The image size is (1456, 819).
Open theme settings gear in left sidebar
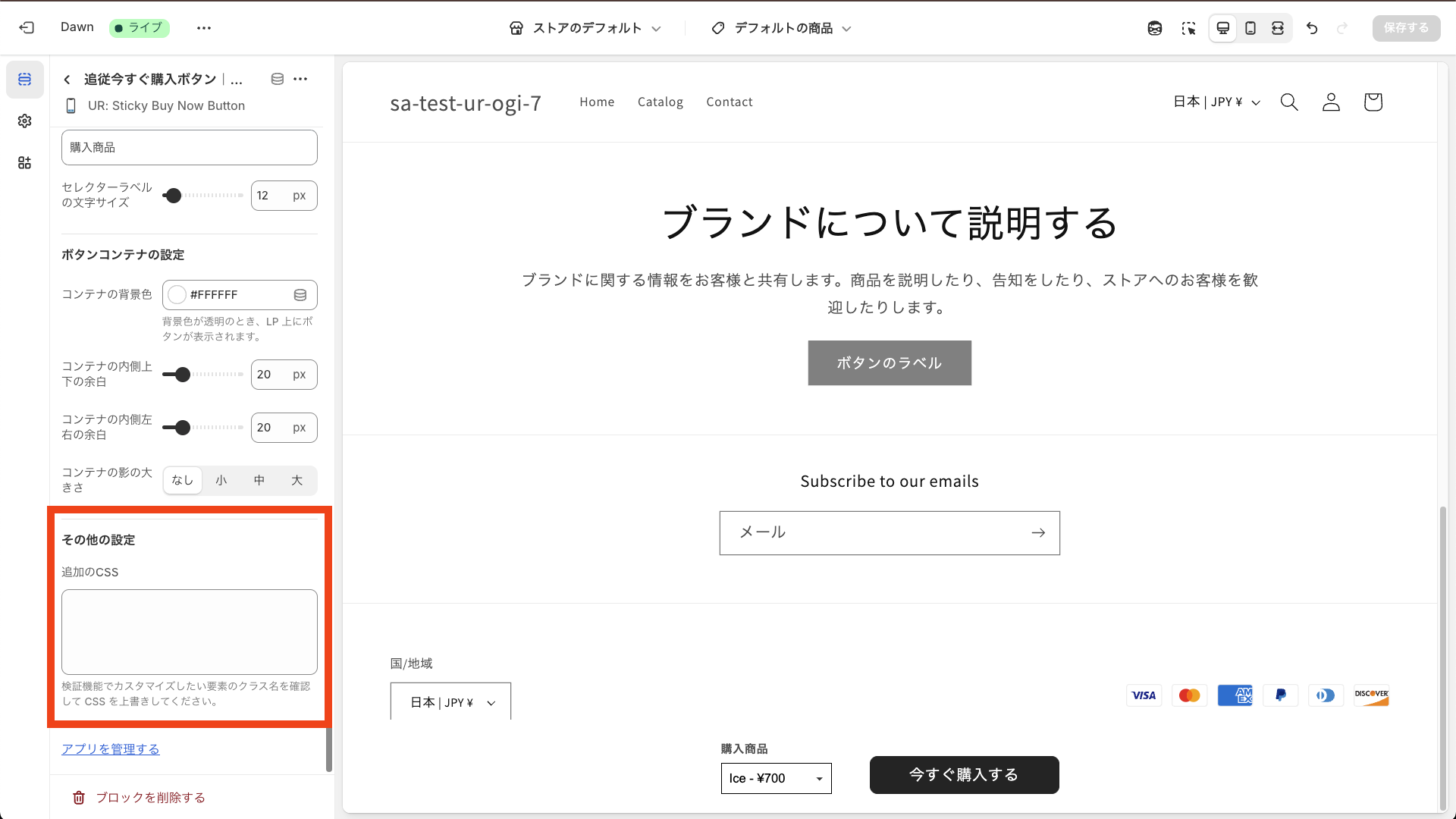[x=24, y=121]
